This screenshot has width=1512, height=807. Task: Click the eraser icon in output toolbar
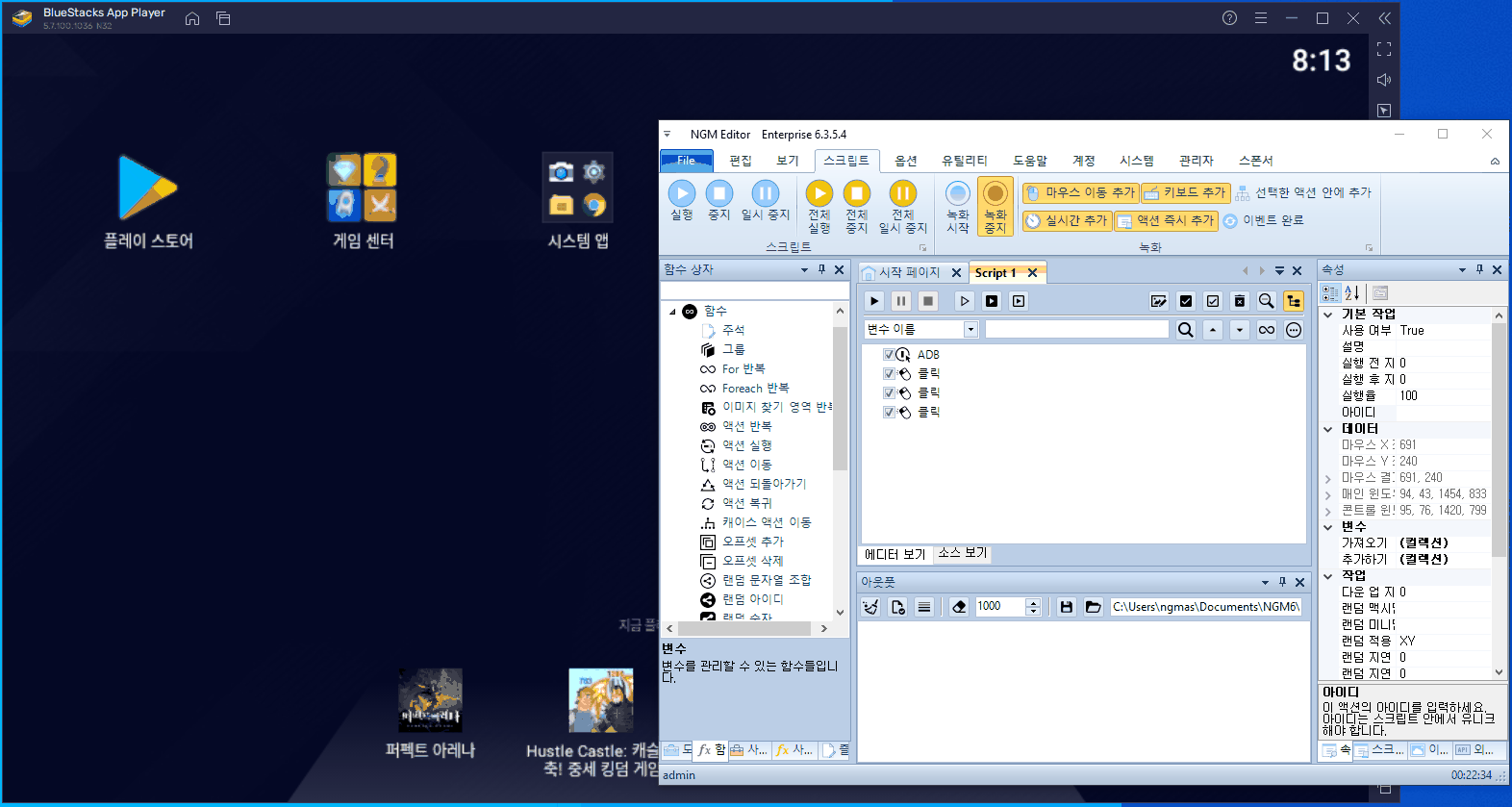959,607
